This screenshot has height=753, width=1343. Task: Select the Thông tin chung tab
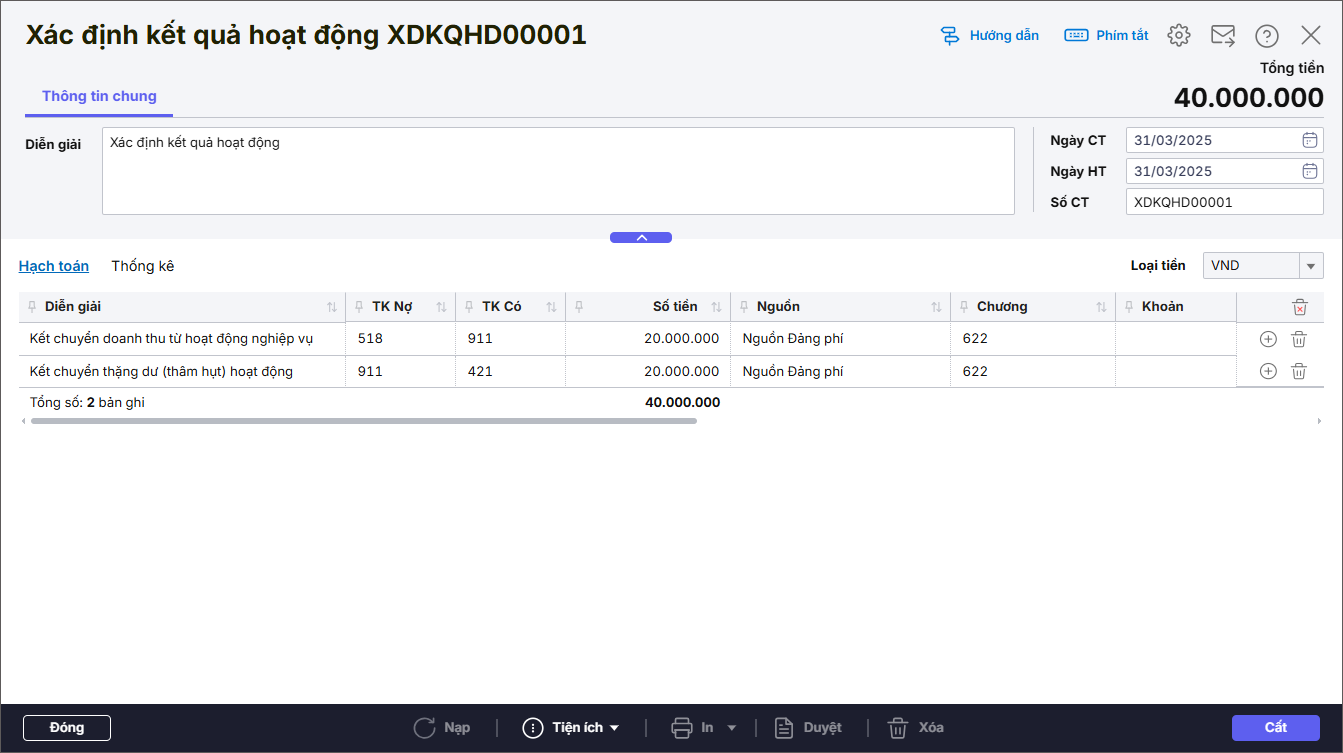tap(99, 96)
